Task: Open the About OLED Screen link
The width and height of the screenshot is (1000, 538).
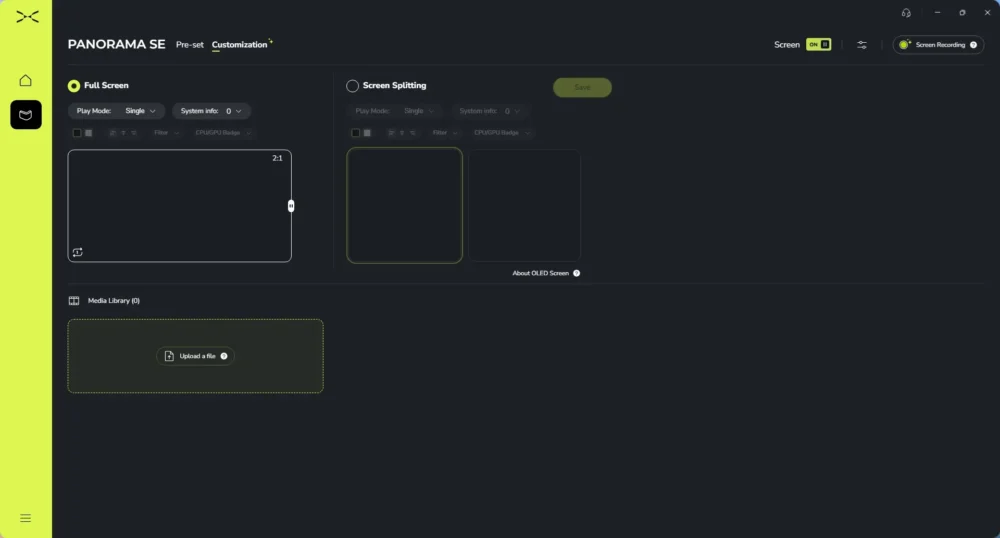Action: tap(540, 273)
